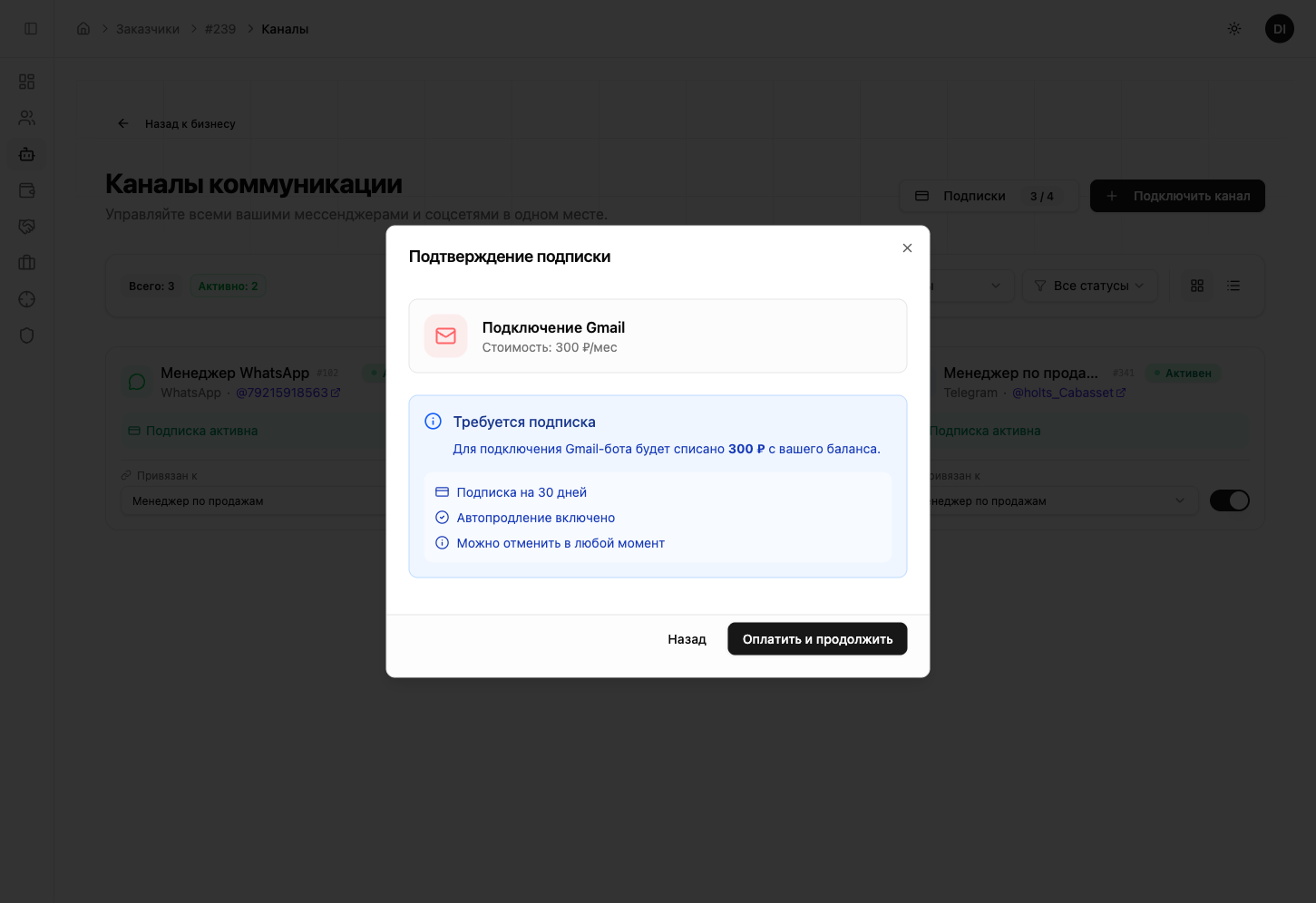
Task: Toggle the light/dark theme sun icon
Action: [1234, 29]
